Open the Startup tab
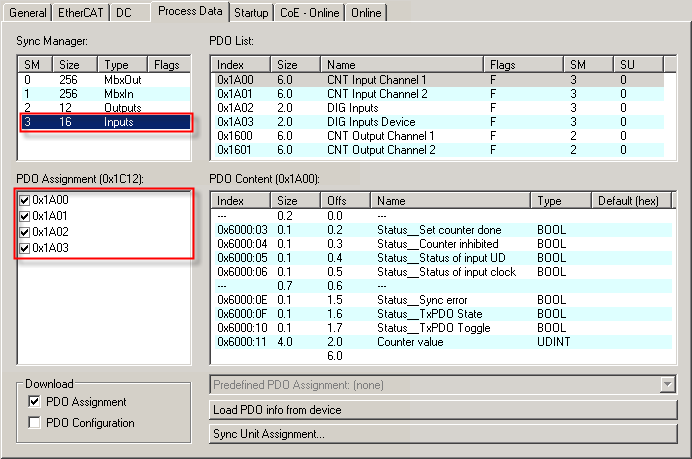Screen dimensions: 692x459 (x=251, y=13)
